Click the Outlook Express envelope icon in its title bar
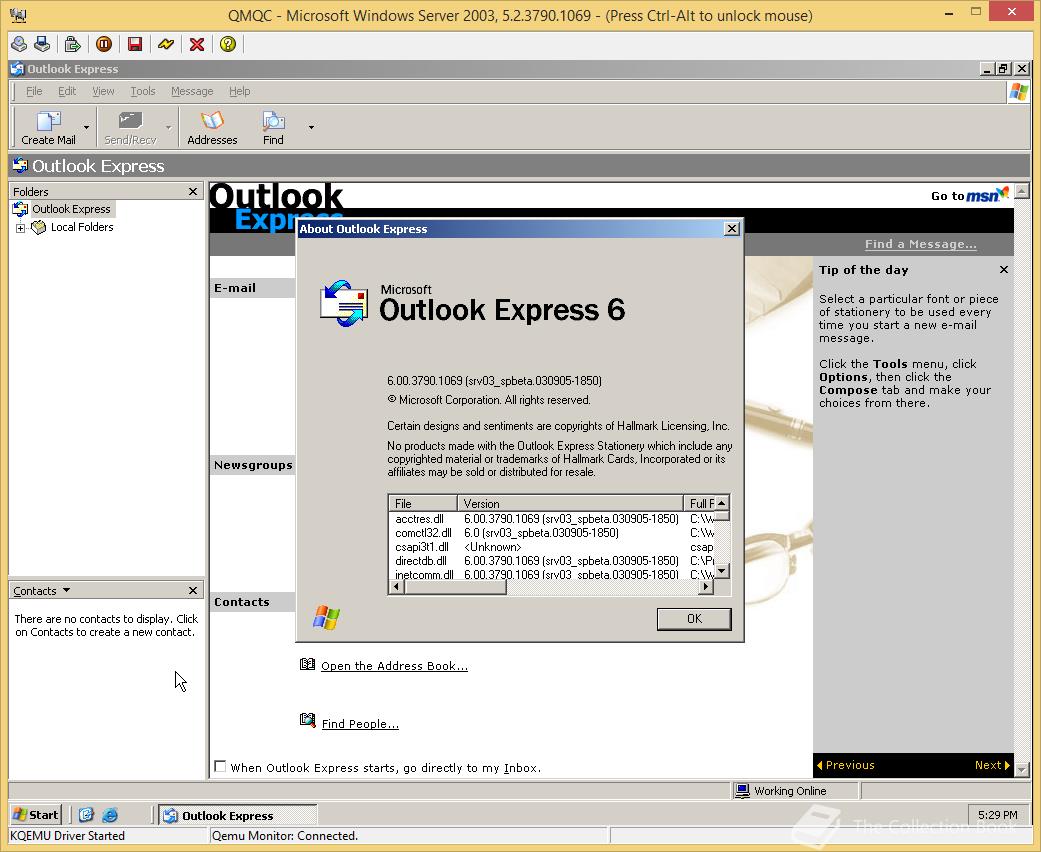The height and width of the screenshot is (852, 1041). click(x=17, y=68)
